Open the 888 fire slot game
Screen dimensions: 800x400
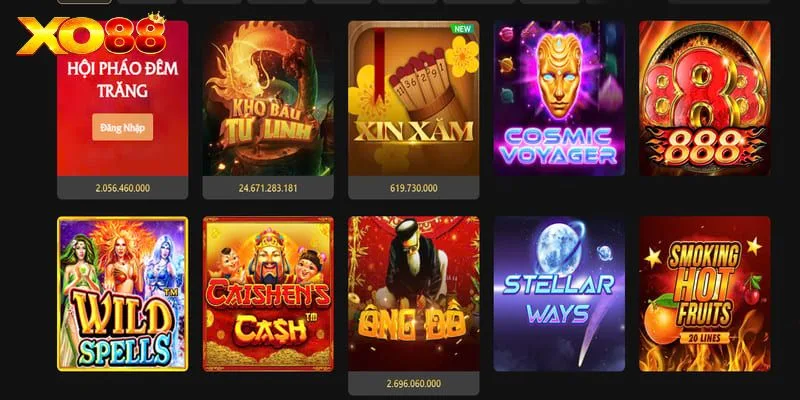pyautogui.click(x=705, y=98)
